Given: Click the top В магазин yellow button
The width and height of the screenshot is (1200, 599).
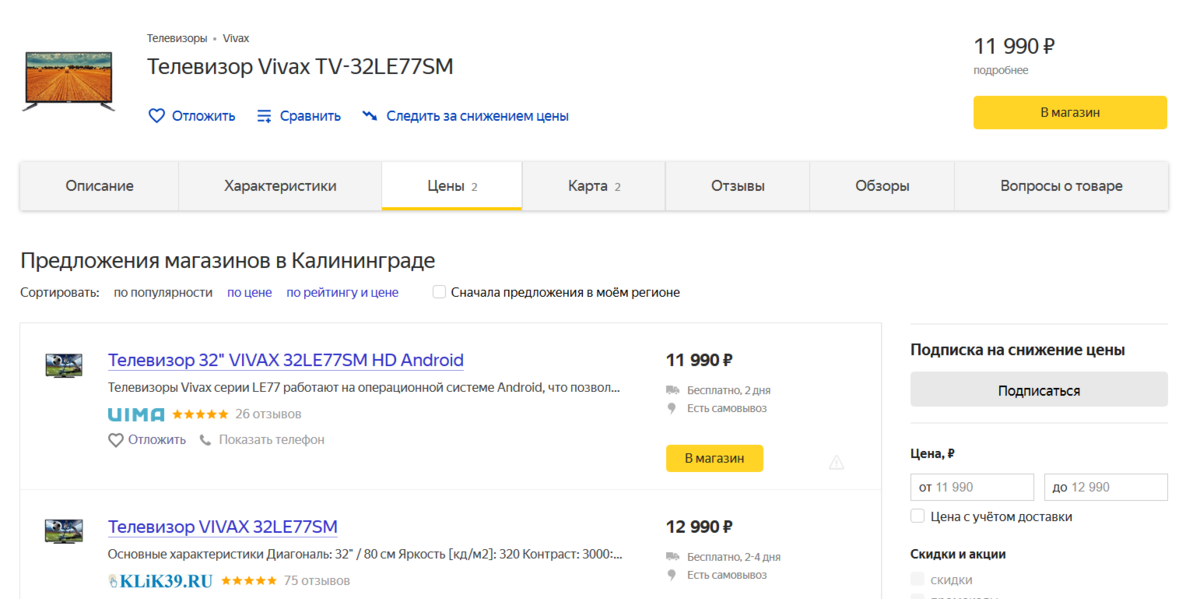Looking at the screenshot, I should (x=1070, y=112).
